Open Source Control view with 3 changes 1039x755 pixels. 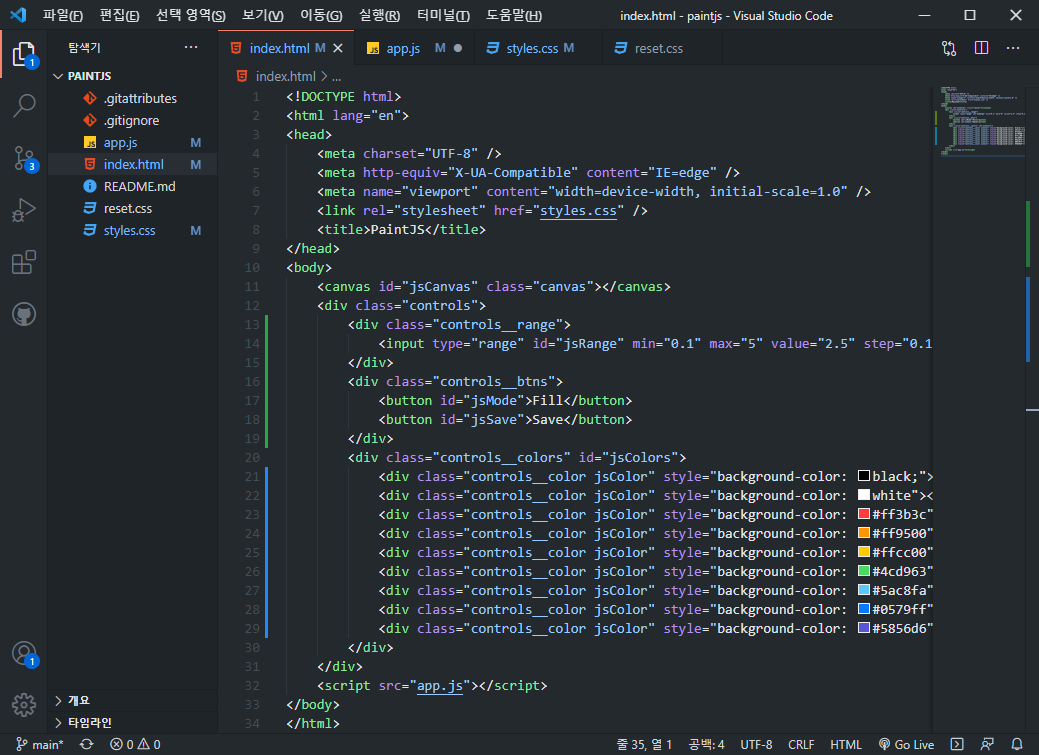pyautogui.click(x=24, y=158)
